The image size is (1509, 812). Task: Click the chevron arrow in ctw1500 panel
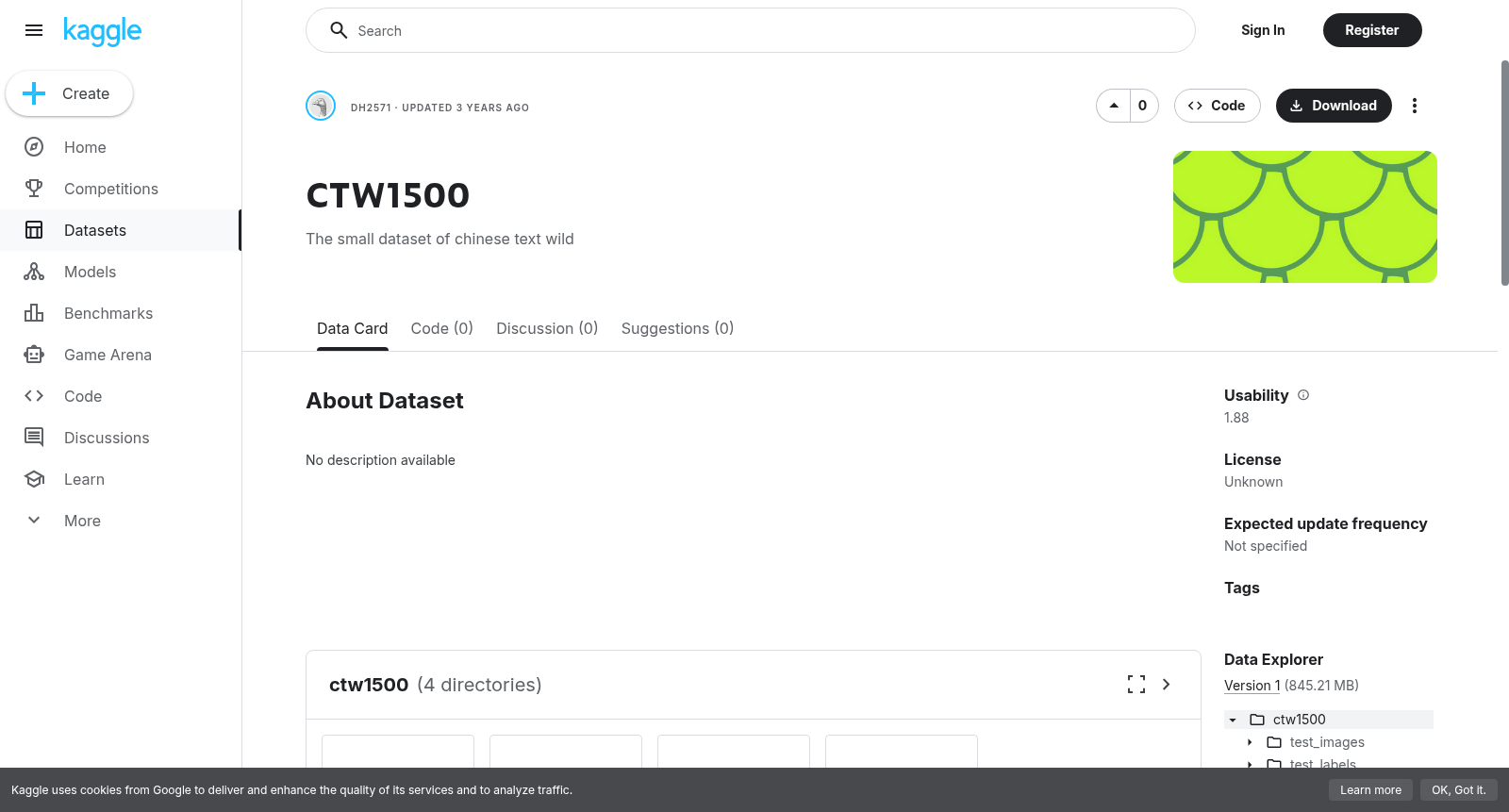pyautogui.click(x=1167, y=685)
